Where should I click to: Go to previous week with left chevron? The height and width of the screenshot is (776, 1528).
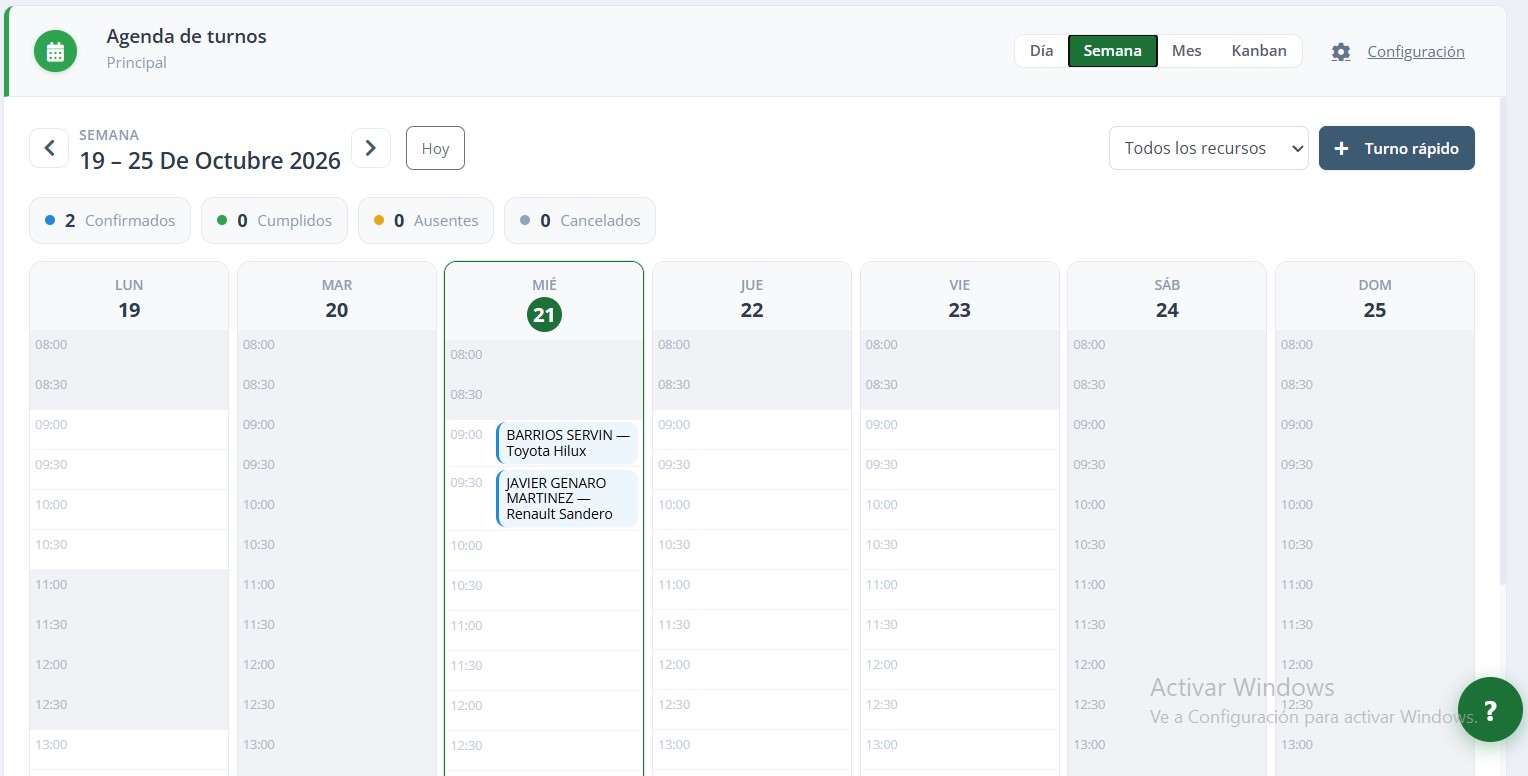click(x=49, y=148)
